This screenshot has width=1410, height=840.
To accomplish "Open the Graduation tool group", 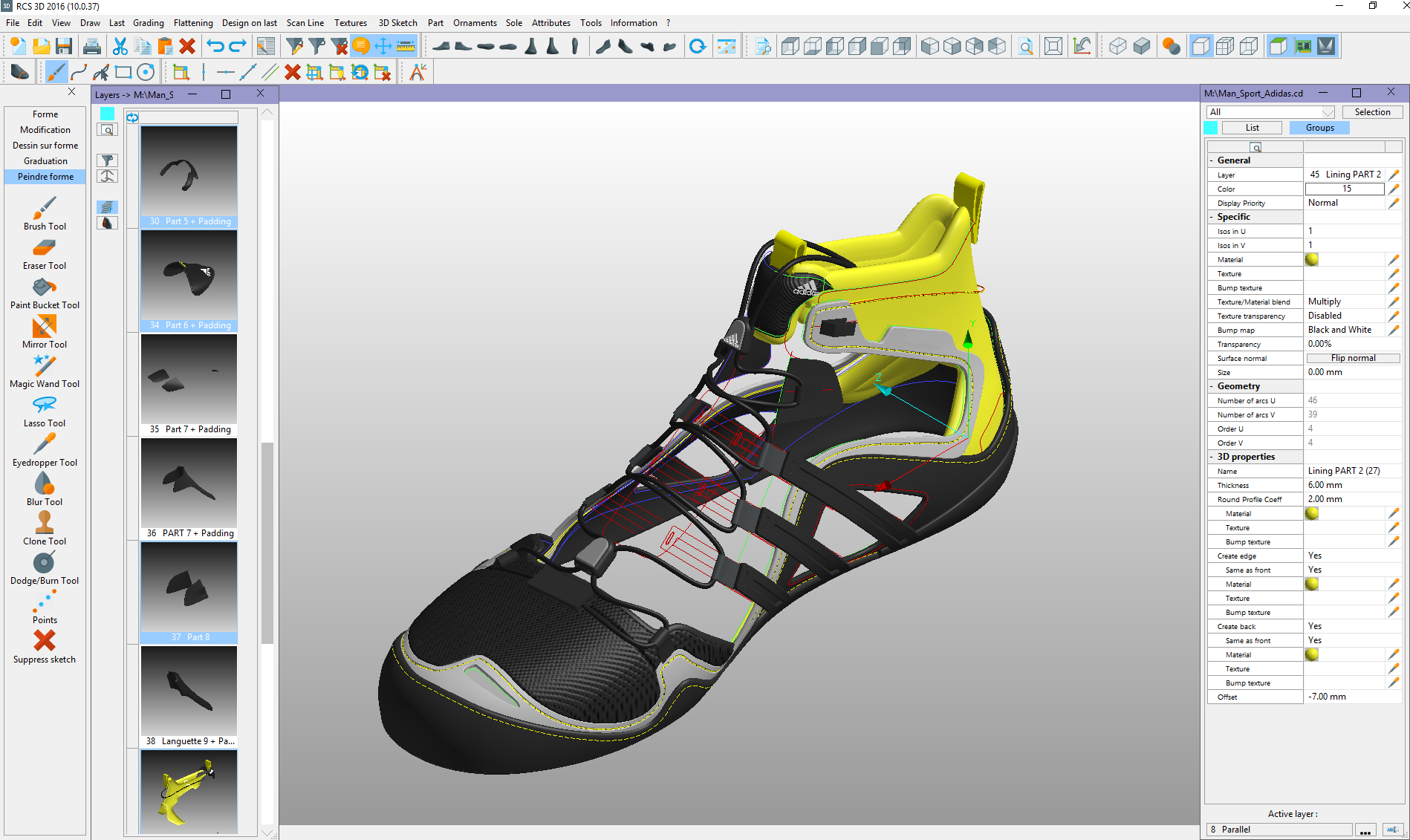I will pos(45,161).
